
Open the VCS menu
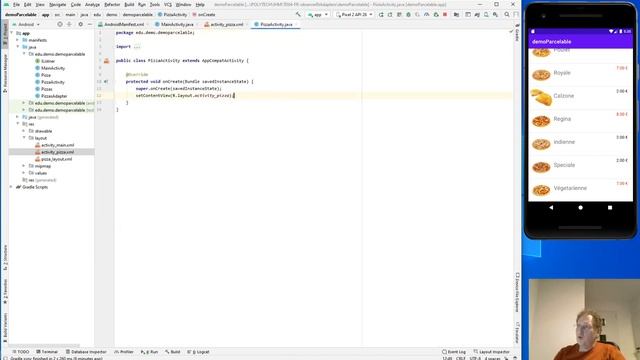[x=168, y=4]
